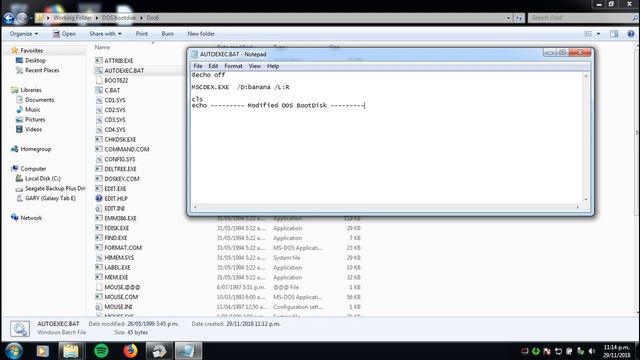Open the Notepad Help menu
Image resolution: width=640 pixels, height=360 pixels.
tap(273, 66)
